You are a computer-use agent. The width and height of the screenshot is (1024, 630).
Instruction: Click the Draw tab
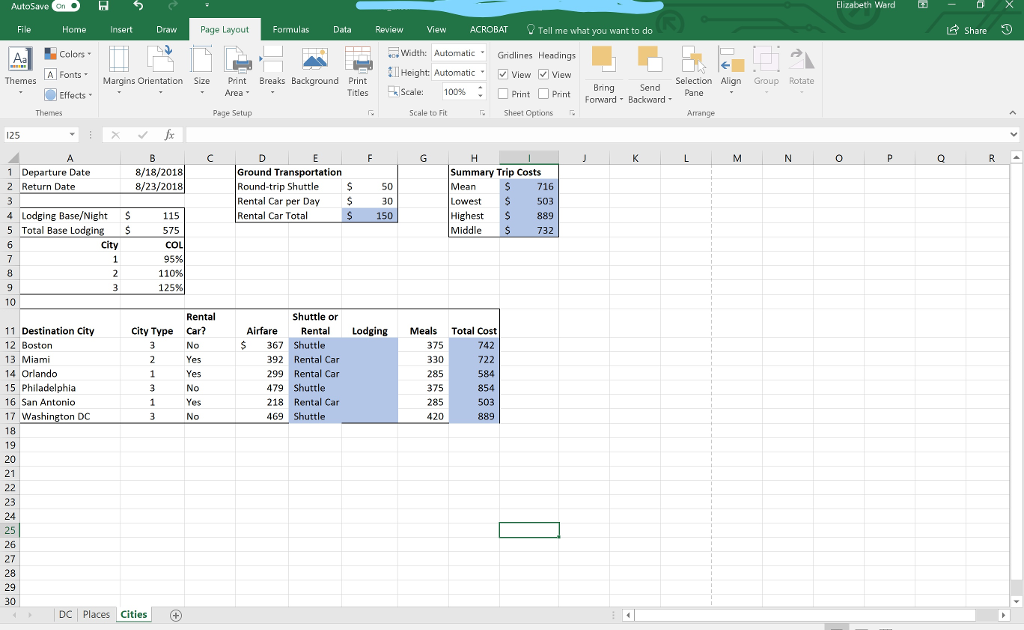click(x=167, y=29)
